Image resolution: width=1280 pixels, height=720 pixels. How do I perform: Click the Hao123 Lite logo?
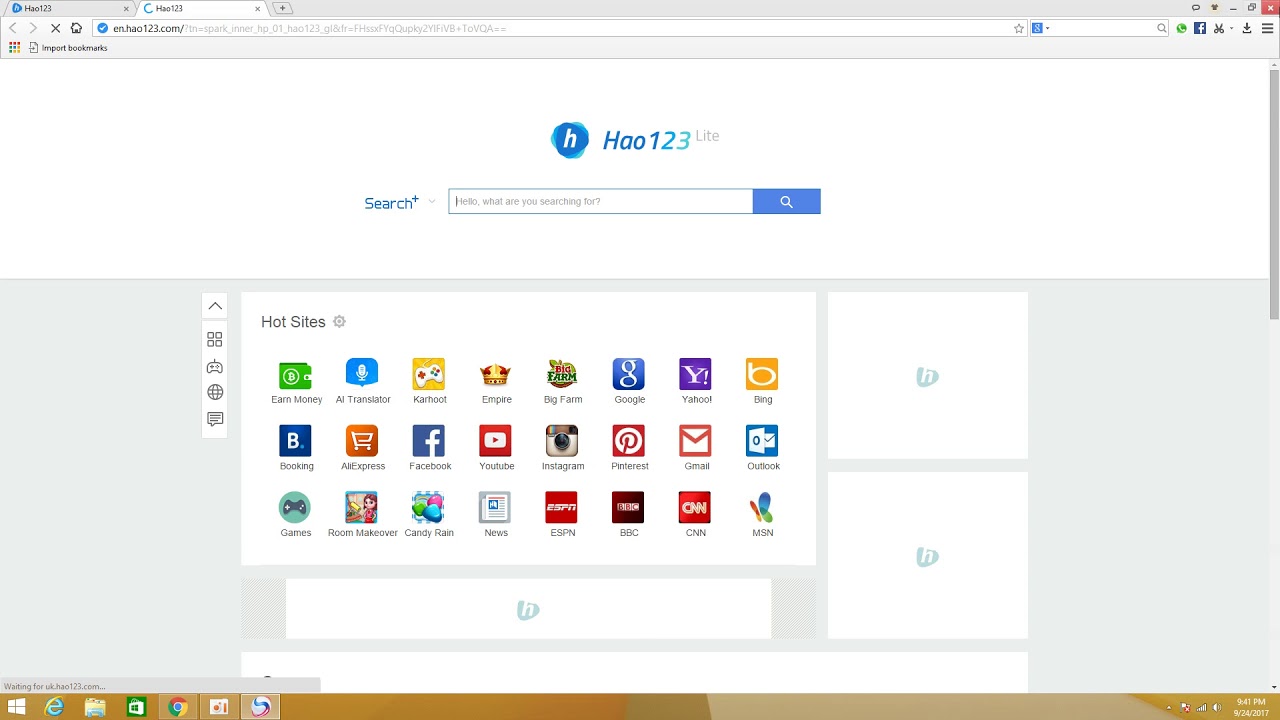tap(634, 139)
